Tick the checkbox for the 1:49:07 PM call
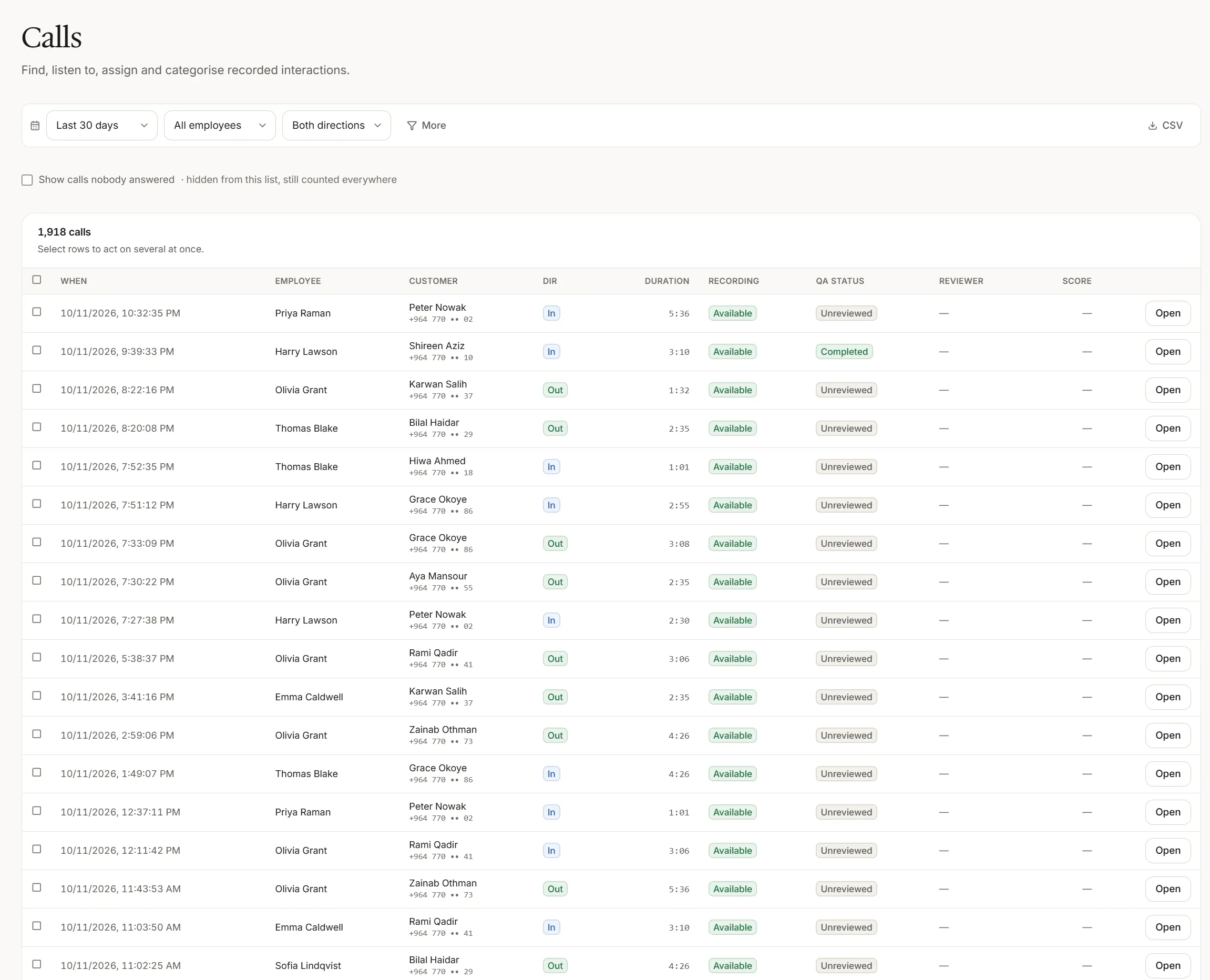 [x=37, y=773]
